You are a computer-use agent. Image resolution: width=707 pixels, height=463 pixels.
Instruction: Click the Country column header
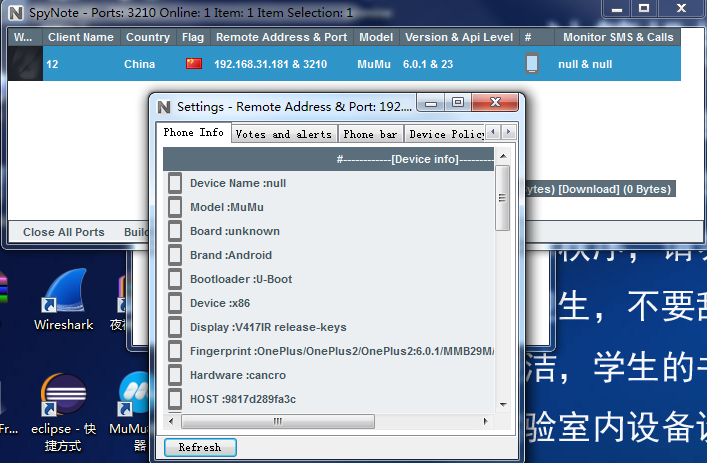(148, 37)
